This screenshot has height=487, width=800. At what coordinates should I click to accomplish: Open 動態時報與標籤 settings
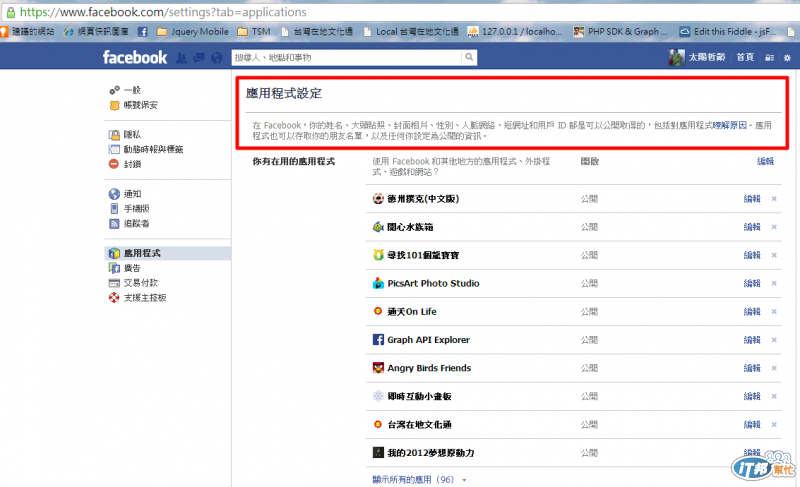pos(154,149)
